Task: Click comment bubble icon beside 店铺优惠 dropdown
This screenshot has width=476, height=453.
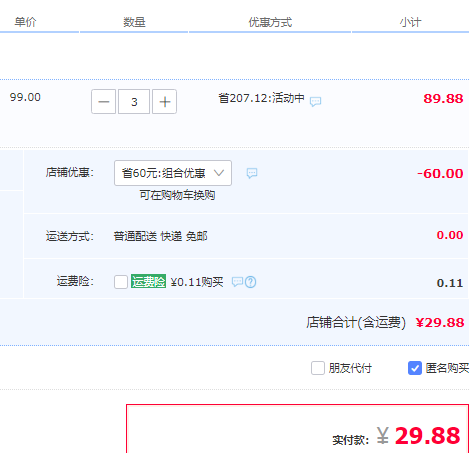Action: [x=252, y=173]
